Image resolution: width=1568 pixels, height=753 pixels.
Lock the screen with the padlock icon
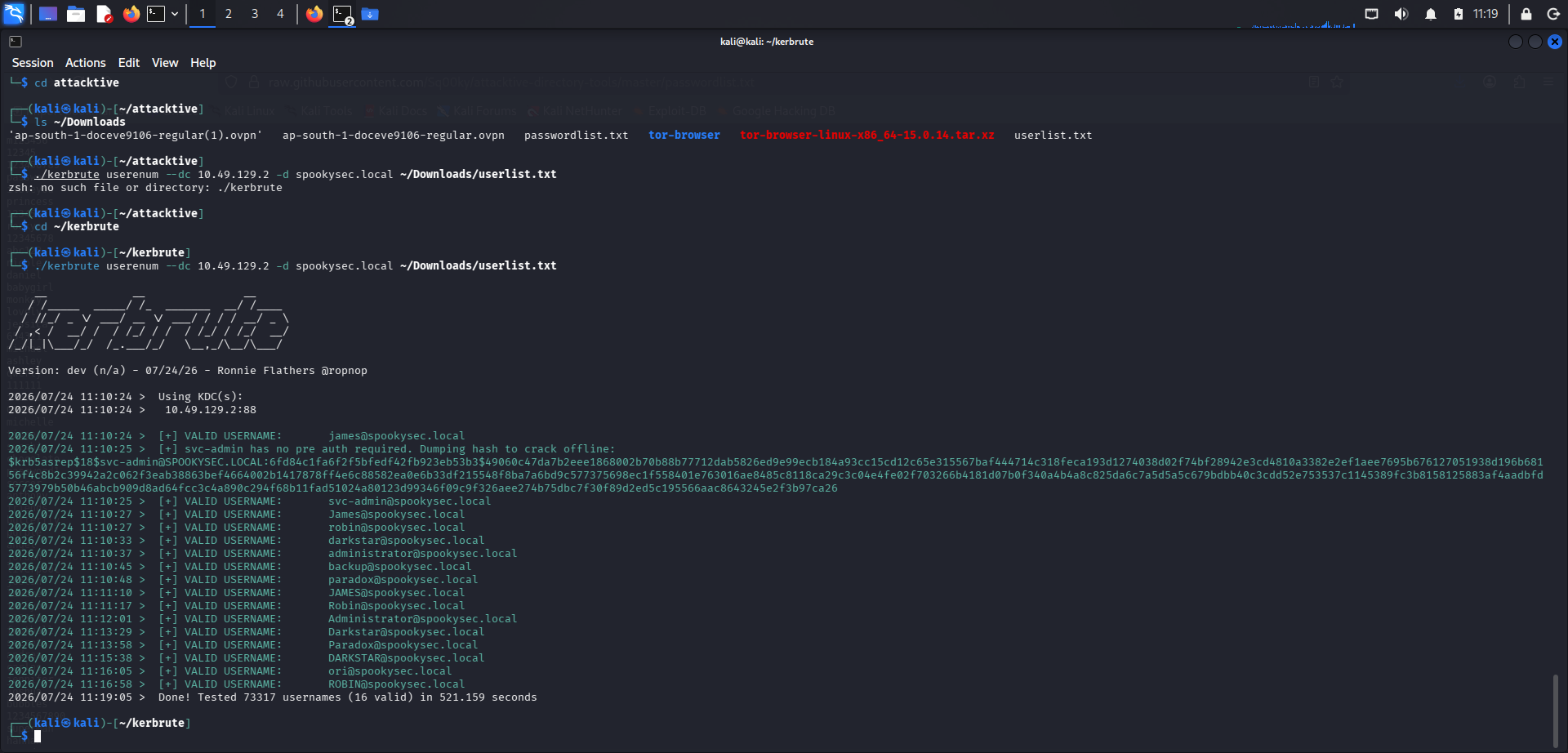[x=1526, y=14]
